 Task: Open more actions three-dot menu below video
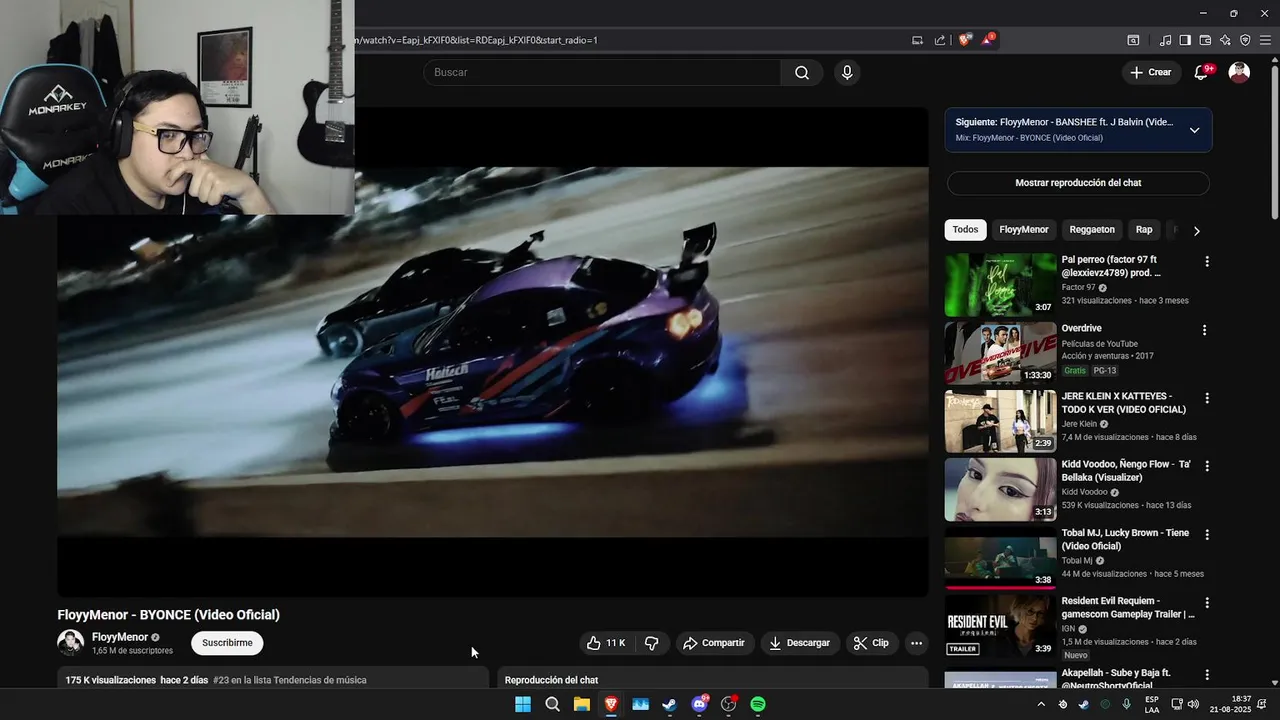[916, 643]
